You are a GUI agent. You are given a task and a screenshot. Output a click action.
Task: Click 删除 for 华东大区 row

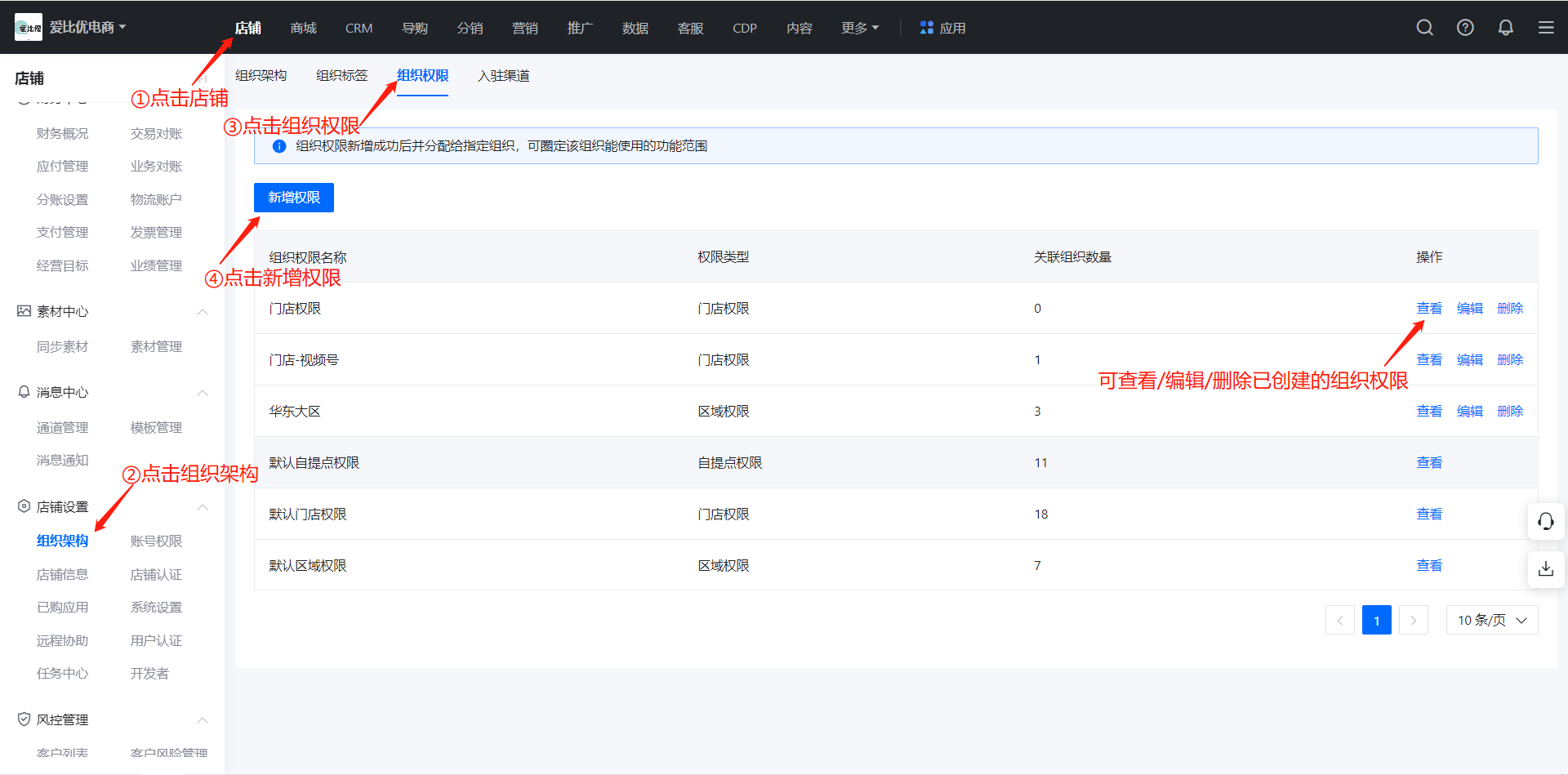(1510, 411)
